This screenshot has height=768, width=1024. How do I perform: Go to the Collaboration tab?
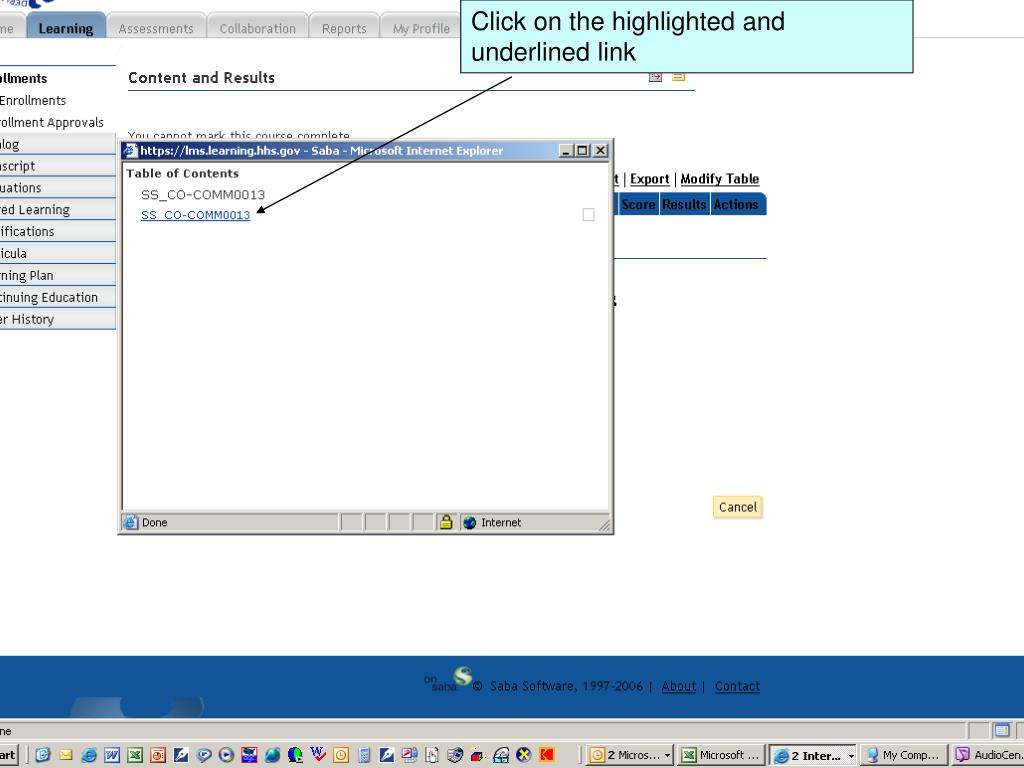point(257,28)
